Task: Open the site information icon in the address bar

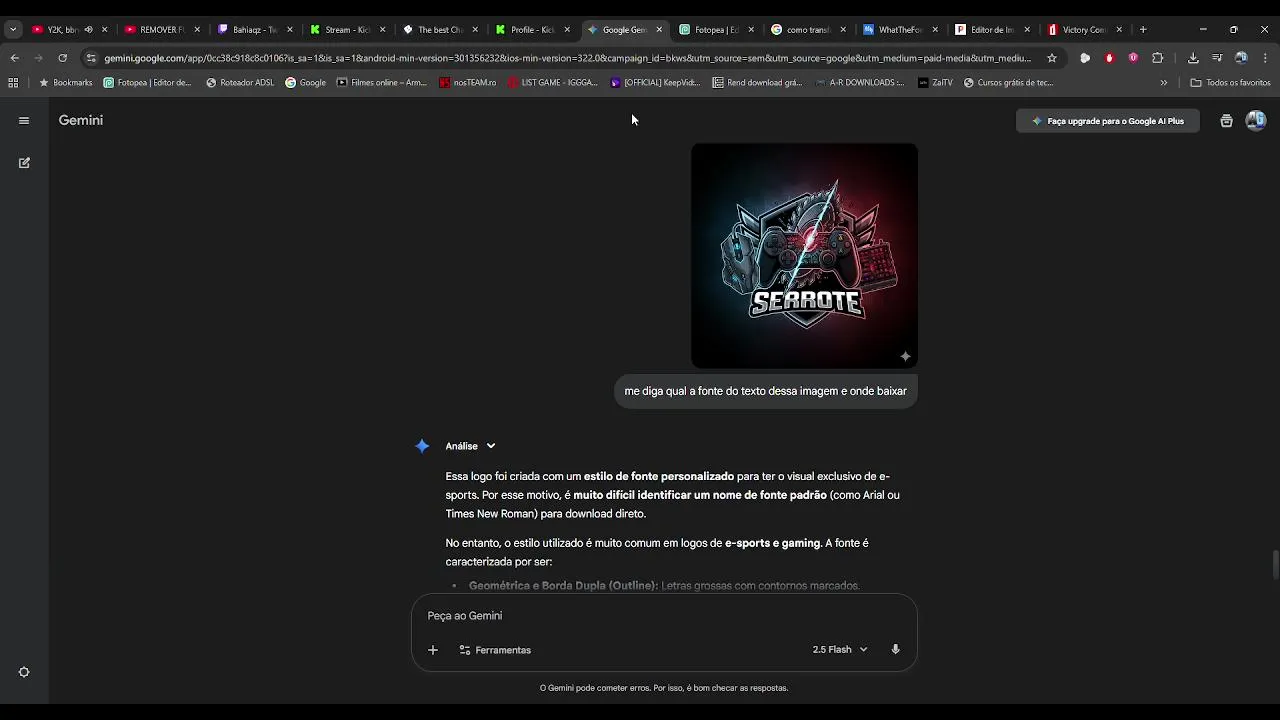Action: (91, 58)
